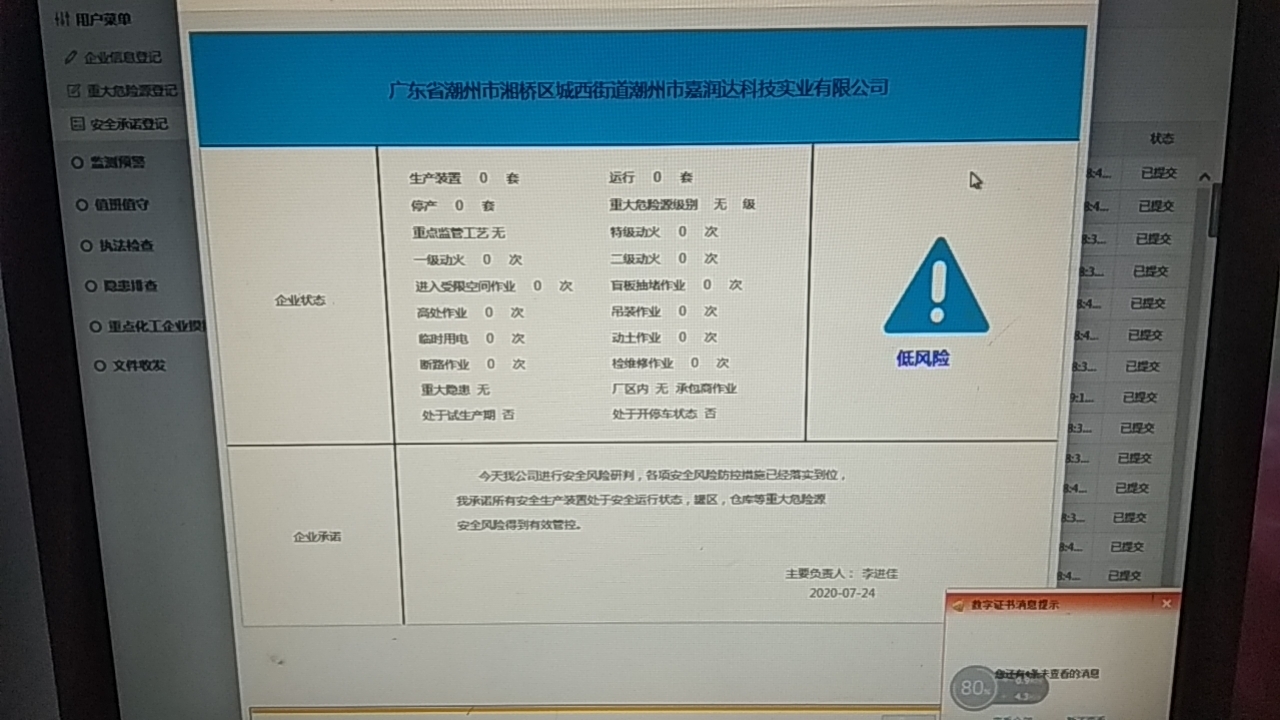Click the circle icon beside 执法检查

[87, 245]
